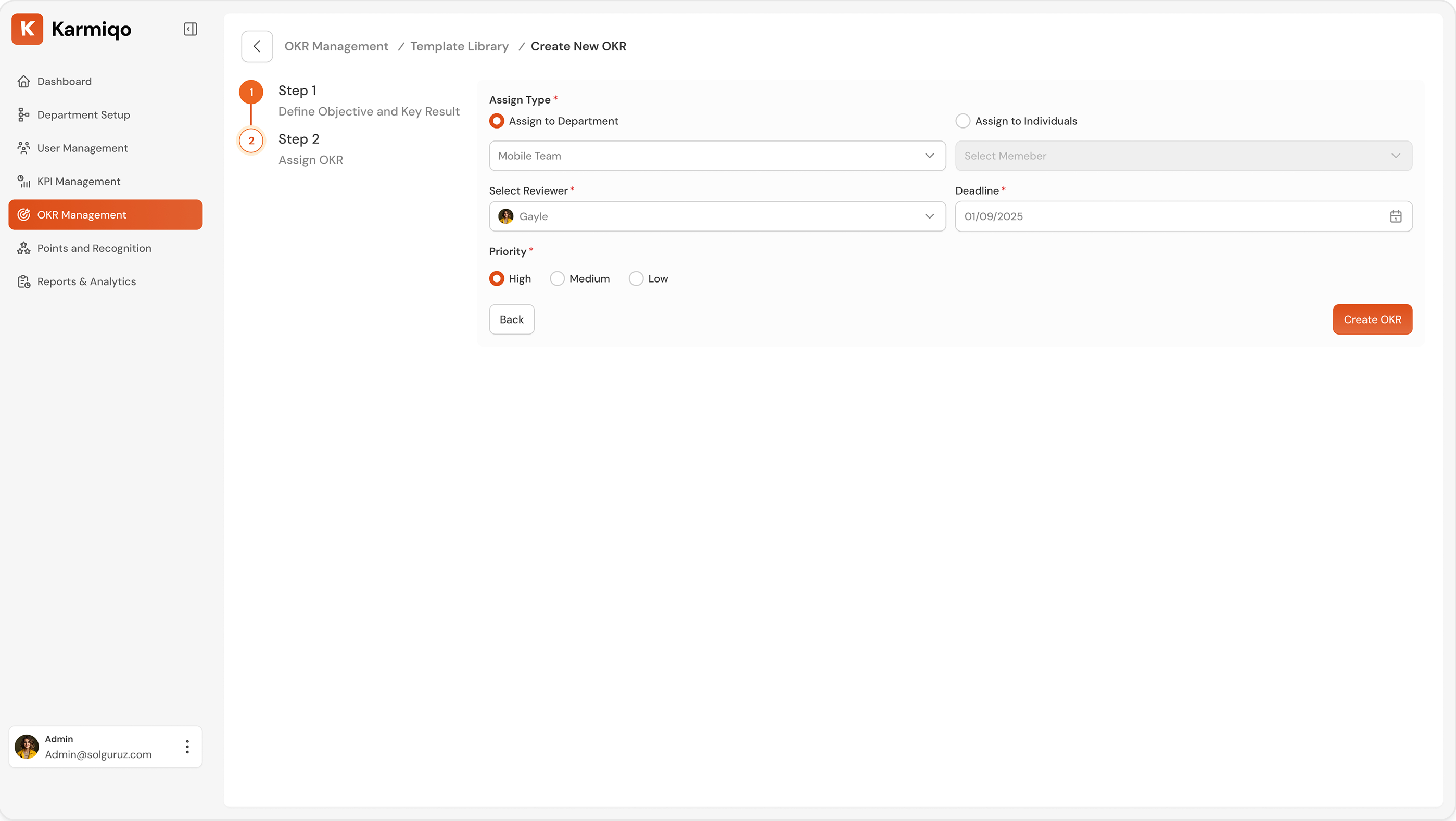Click the Reports & Analytics clipboard icon
The width and height of the screenshot is (1456, 821).
click(24, 281)
